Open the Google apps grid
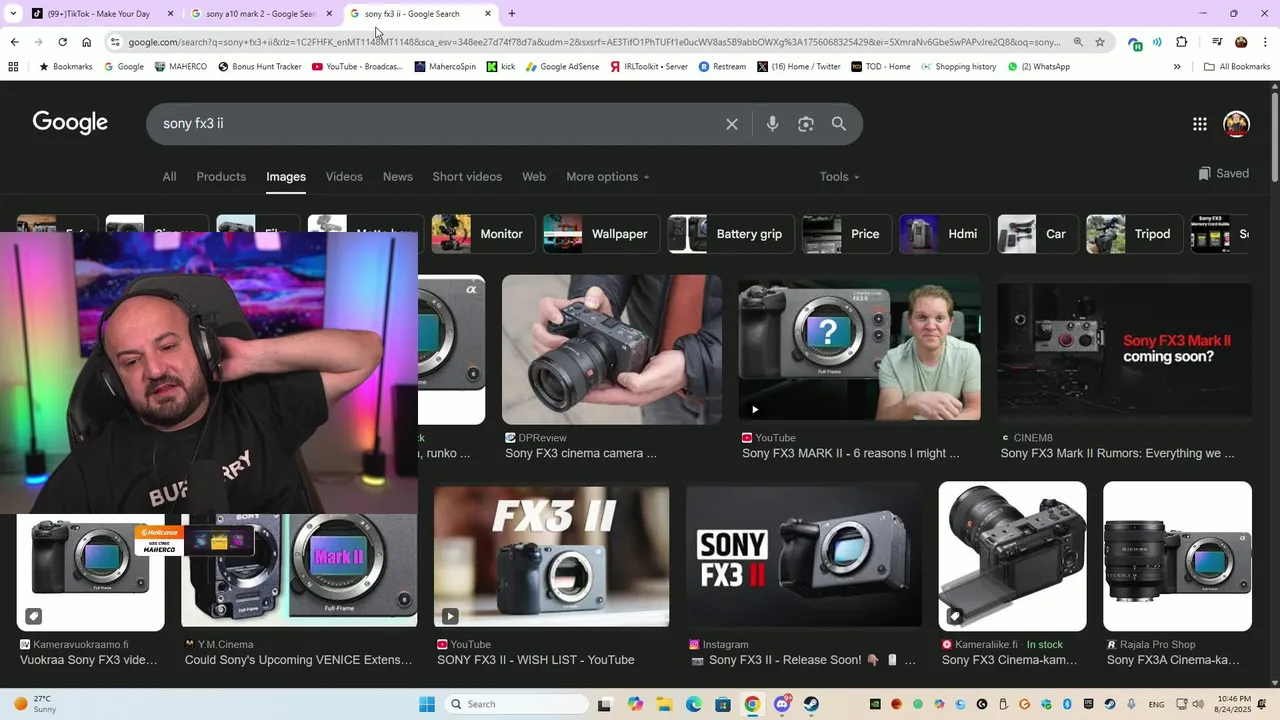Image resolution: width=1280 pixels, height=720 pixels. coord(1200,124)
